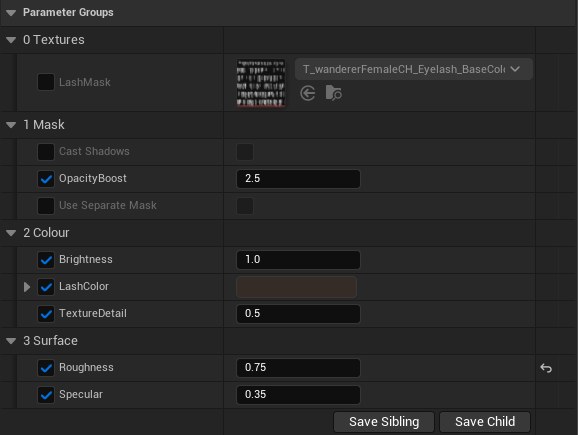Click the Roughness value field 0.75
The height and width of the screenshot is (435, 578).
(x=298, y=368)
